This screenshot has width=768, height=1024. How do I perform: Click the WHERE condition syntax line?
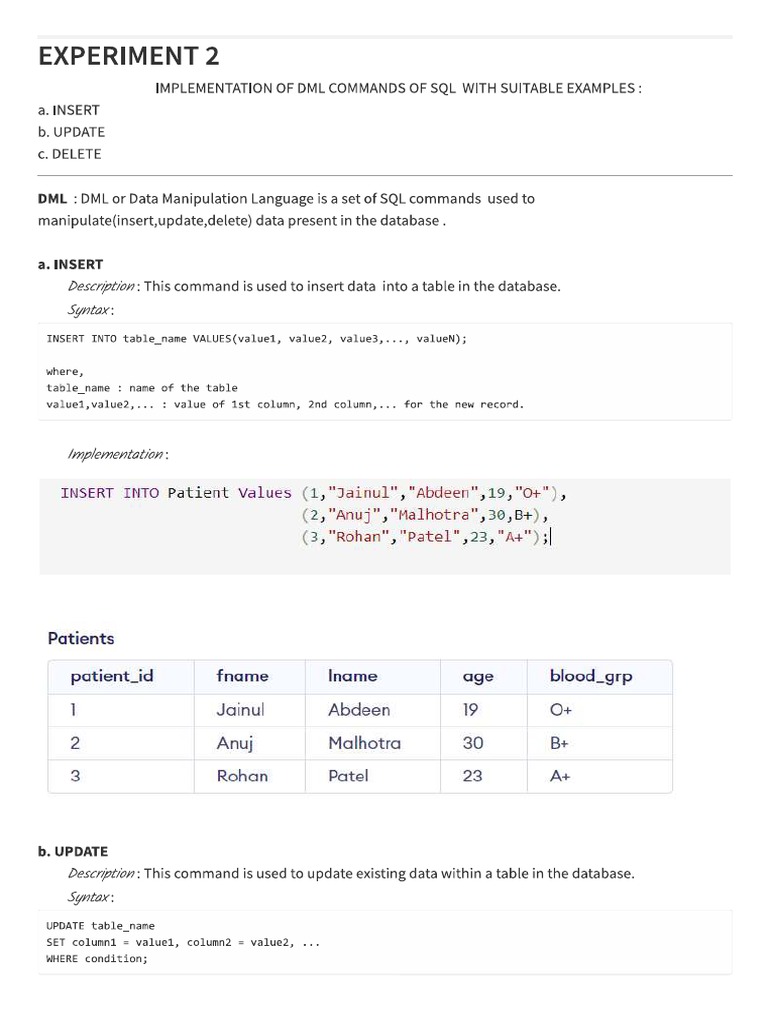pyautogui.click(x=97, y=958)
